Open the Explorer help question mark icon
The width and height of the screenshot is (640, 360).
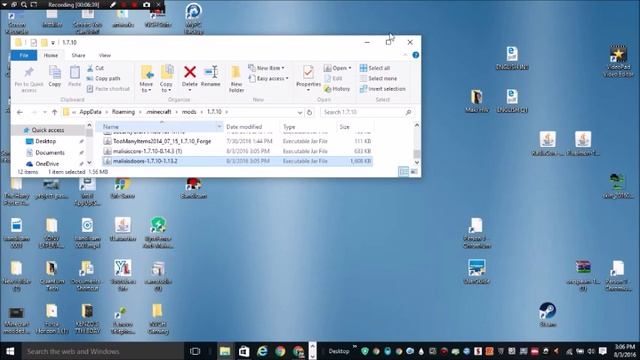[x=416, y=55]
